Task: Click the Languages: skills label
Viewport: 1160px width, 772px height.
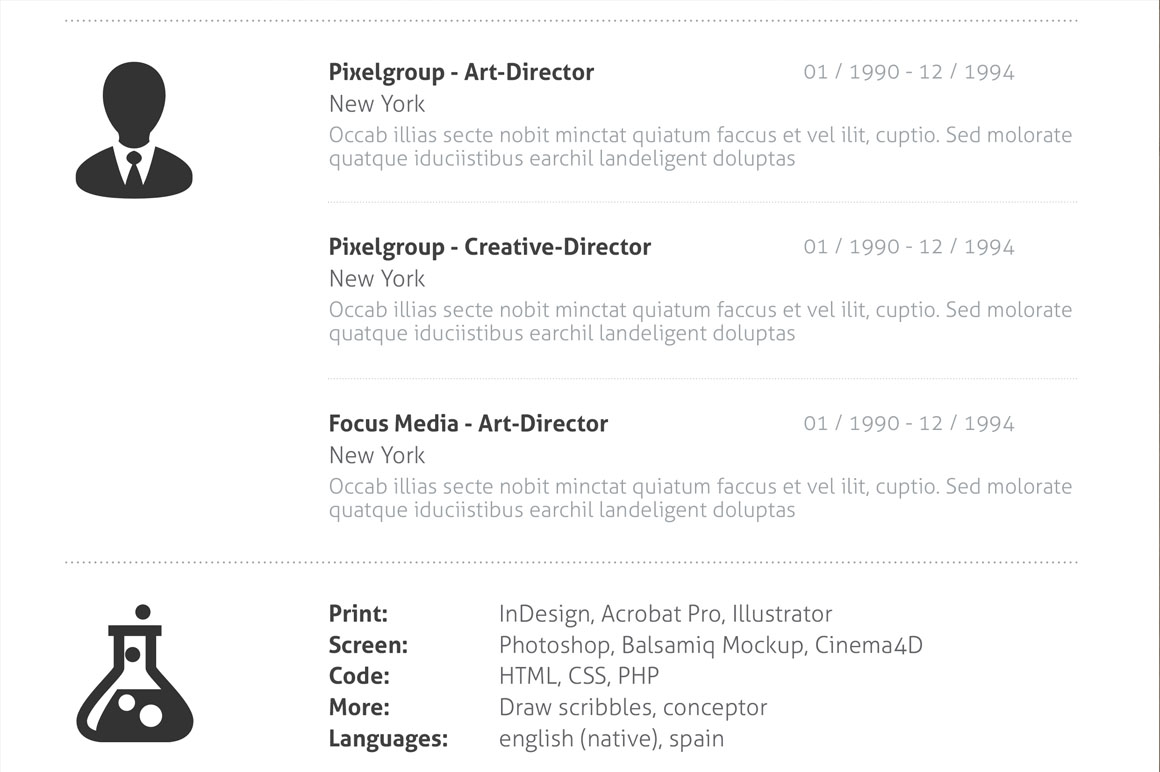Action: (388, 739)
